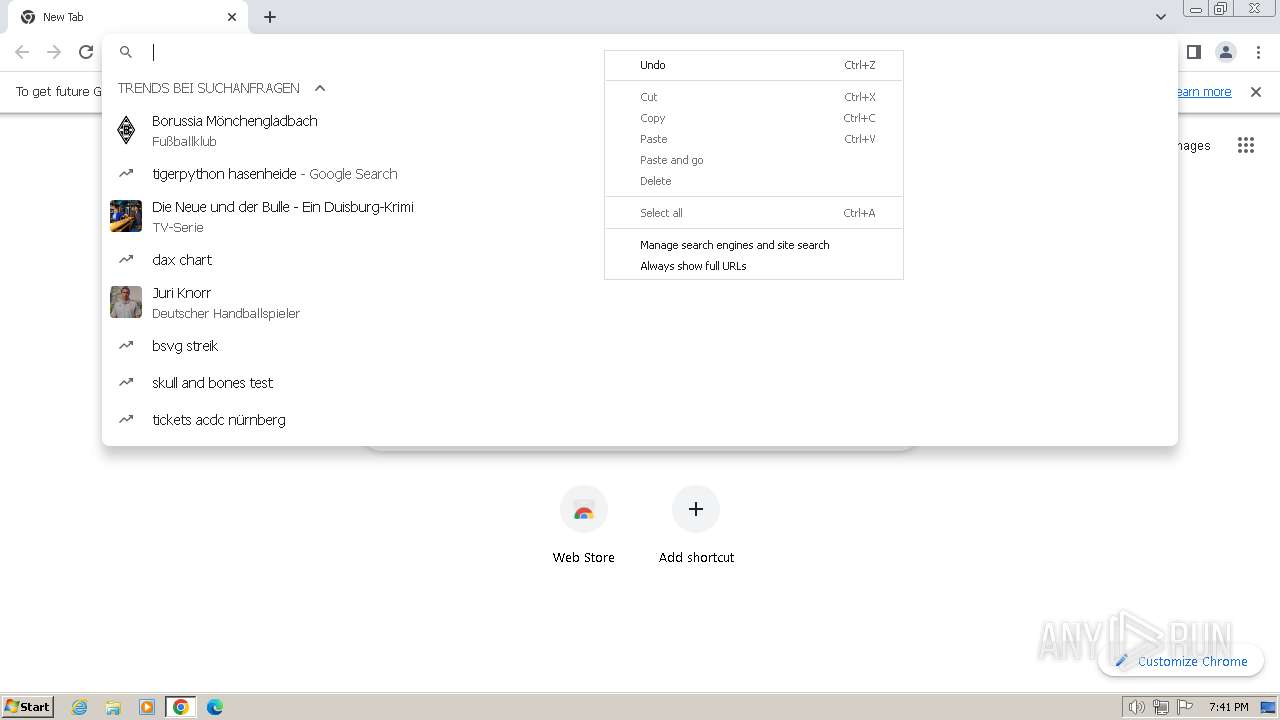
Task: Click the network tray icon
Action: coord(1161,707)
